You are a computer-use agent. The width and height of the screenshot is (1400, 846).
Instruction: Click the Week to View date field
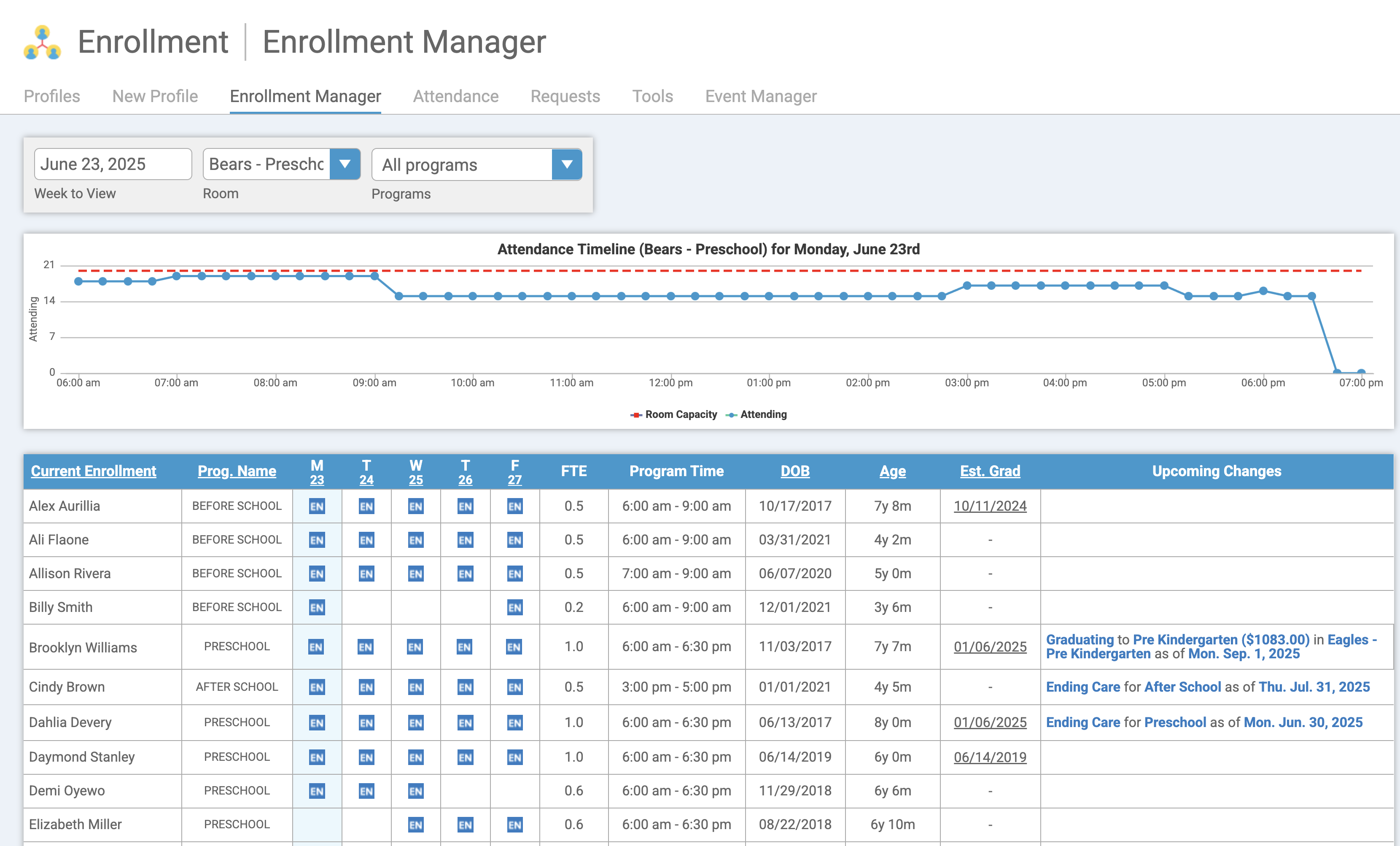tap(113, 164)
